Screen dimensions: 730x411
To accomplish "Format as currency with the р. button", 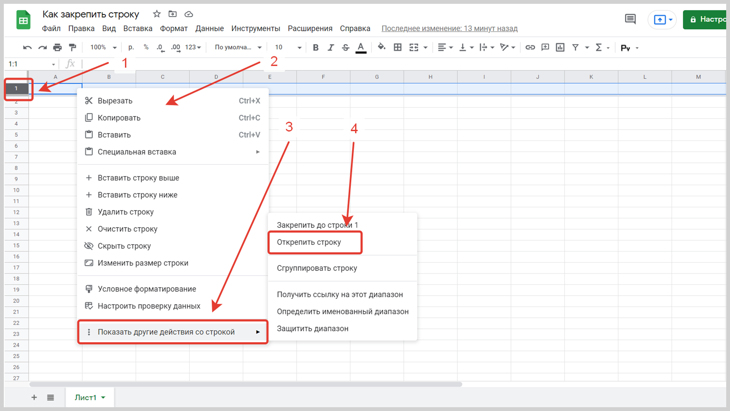I will (x=131, y=47).
